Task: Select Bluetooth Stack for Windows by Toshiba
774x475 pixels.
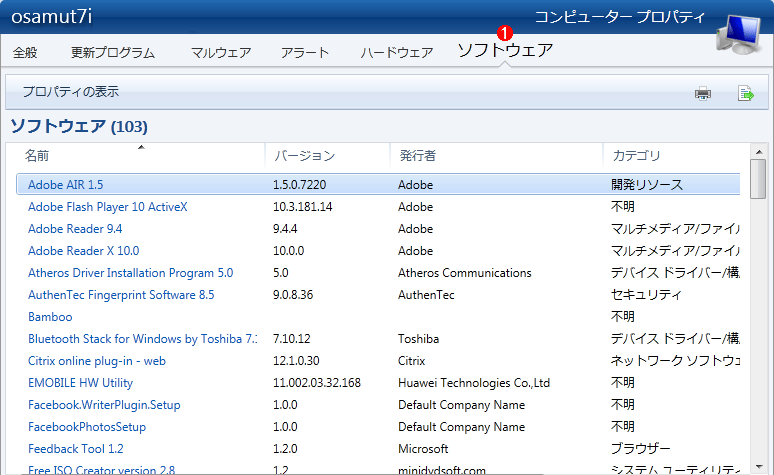Action: pyautogui.click(x=142, y=339)
